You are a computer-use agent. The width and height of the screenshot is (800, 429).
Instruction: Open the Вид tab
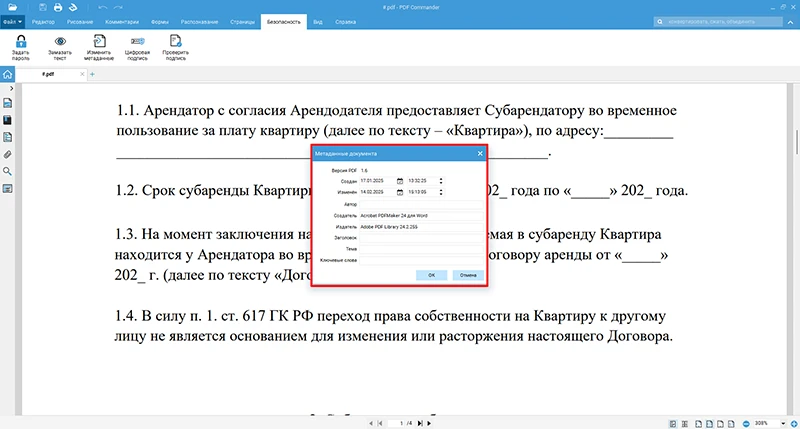[x=318, y=22]
